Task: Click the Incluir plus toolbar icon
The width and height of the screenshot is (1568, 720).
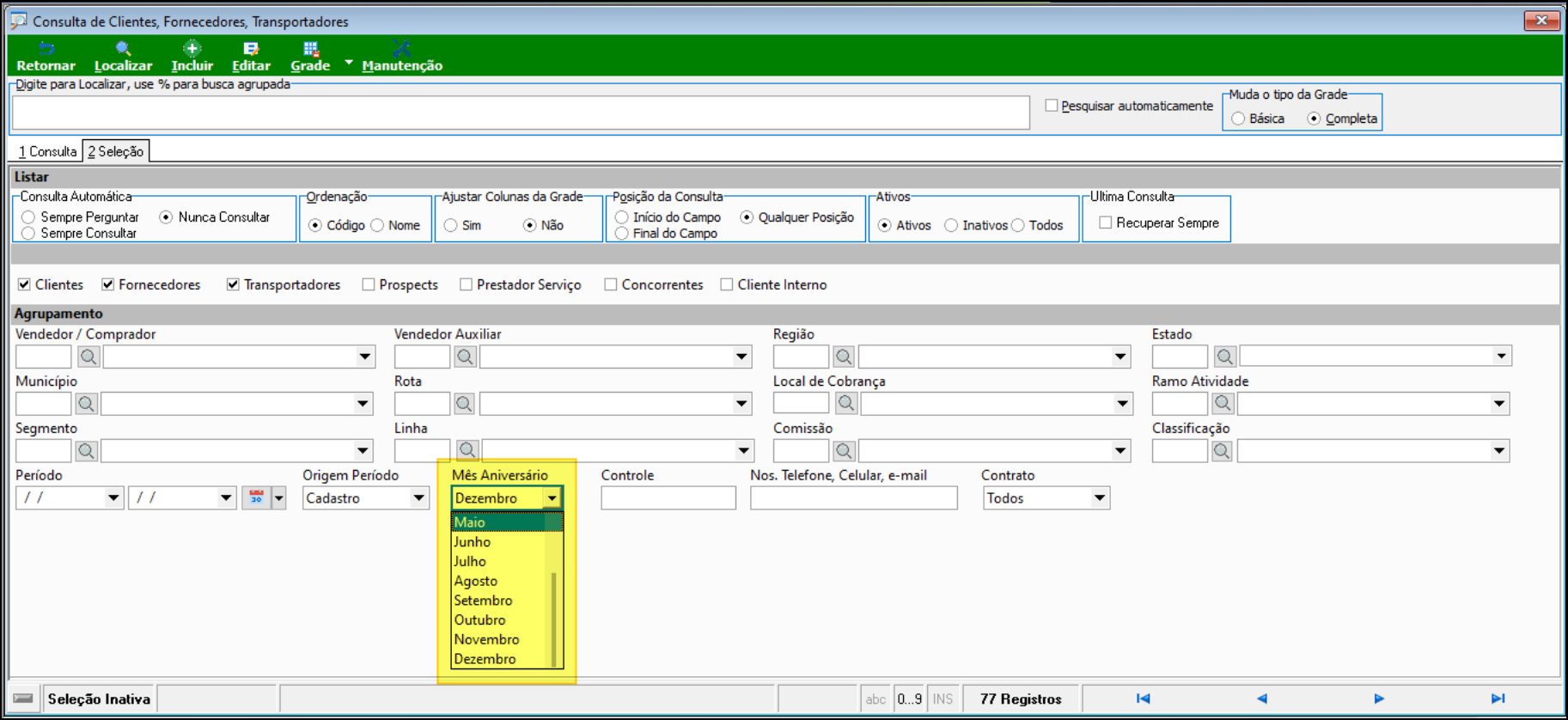Action: (192, 48)
